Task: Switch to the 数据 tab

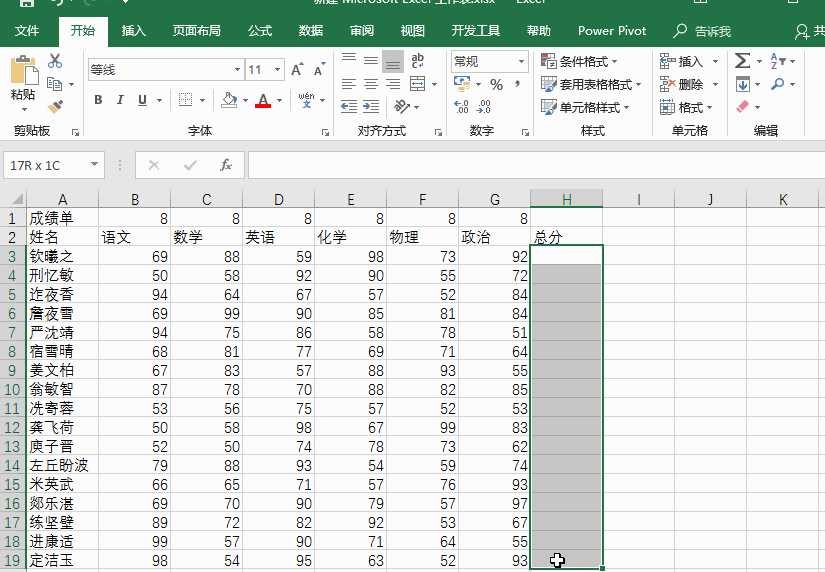Action: (311, 31)
